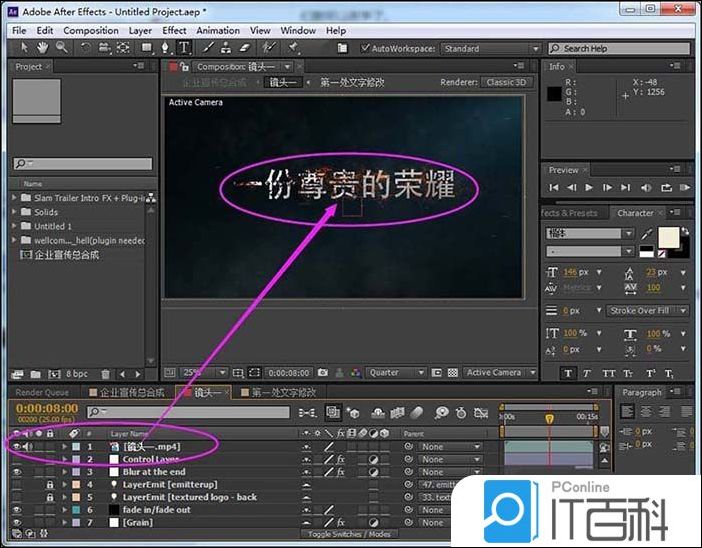702x548 pixels.
Task: Select the Horizontal Type tool
Action: coord(184,47)
